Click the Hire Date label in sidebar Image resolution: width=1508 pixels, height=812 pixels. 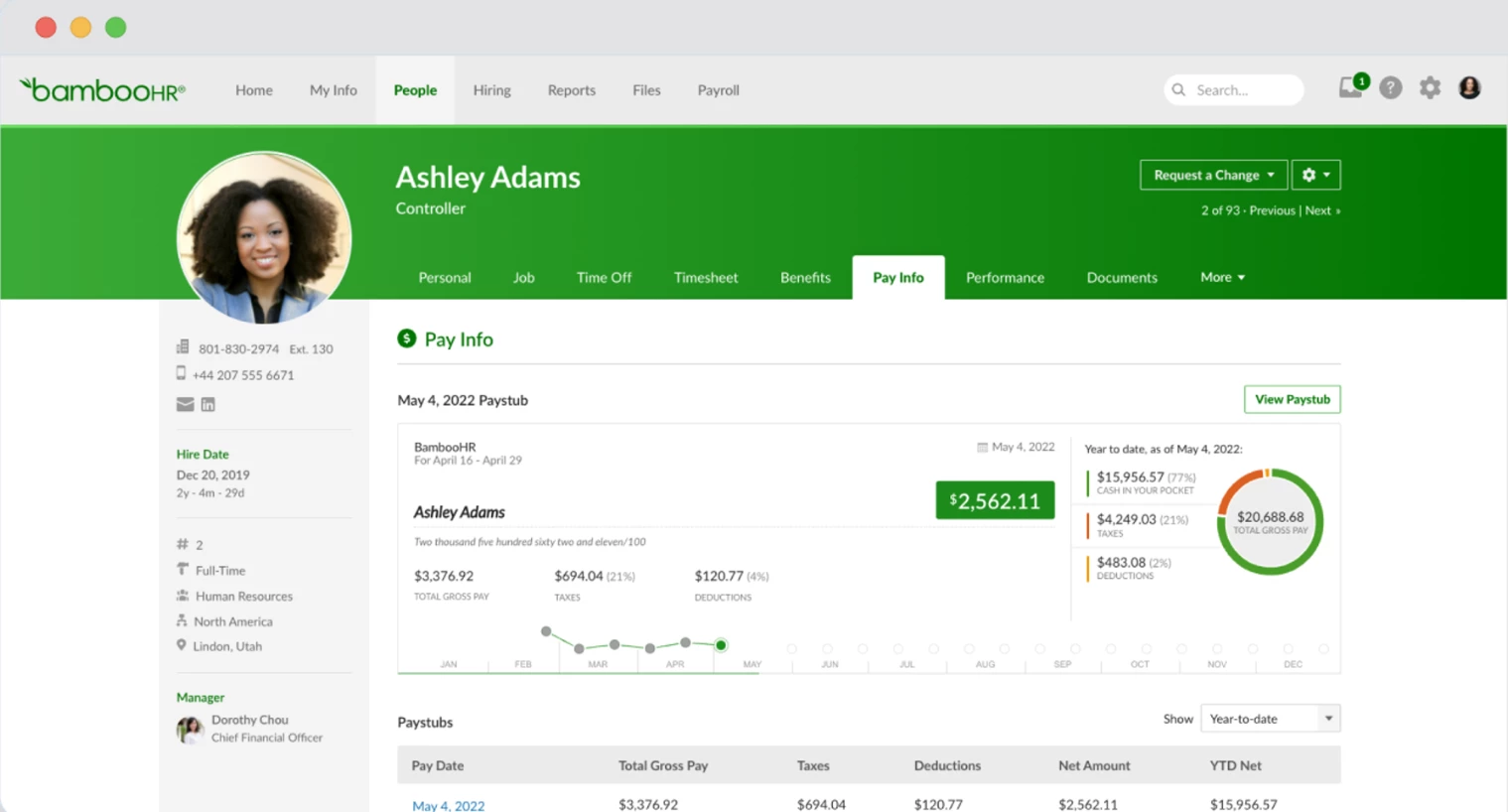[203, 454]
